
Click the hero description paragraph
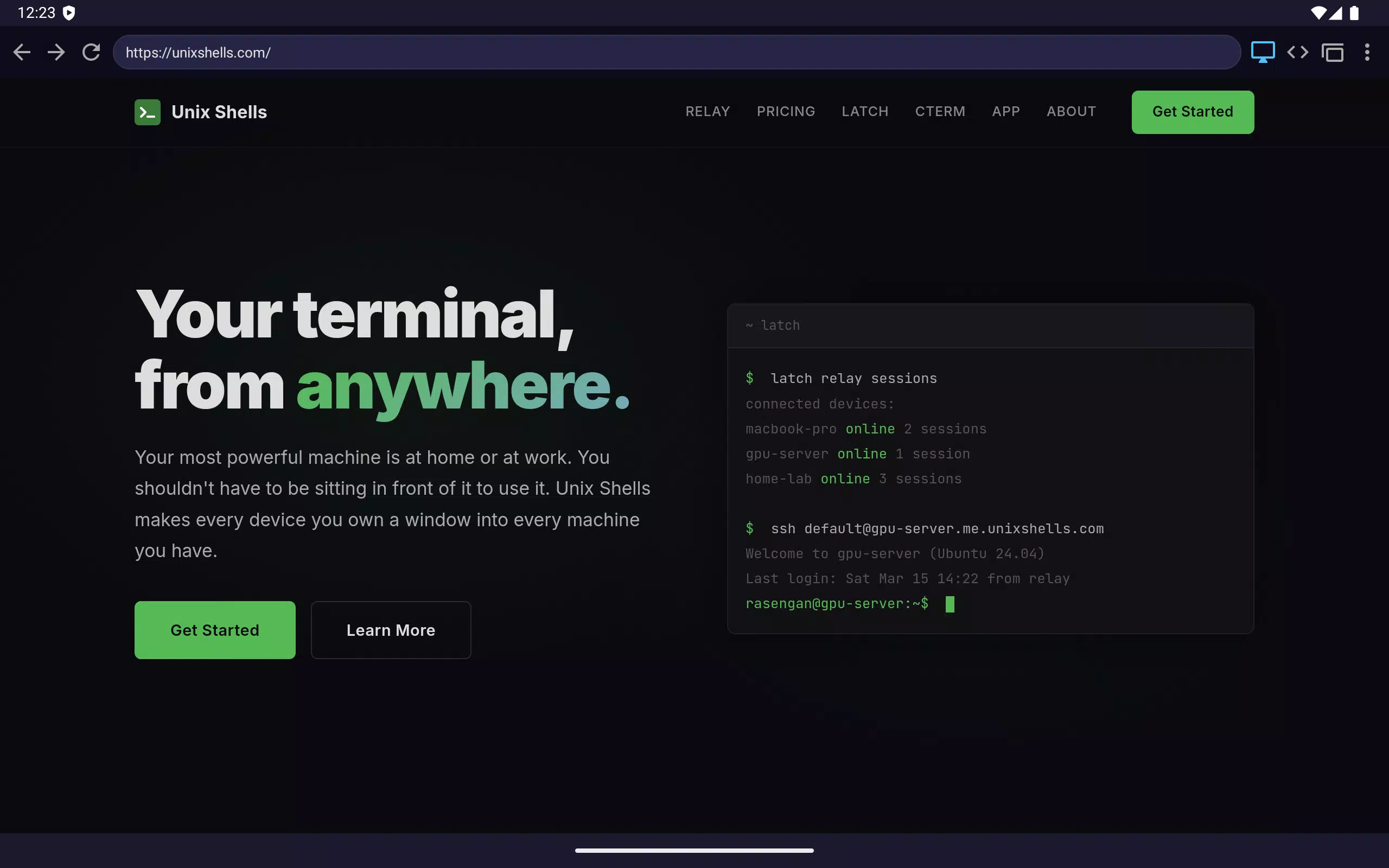point(393,504)
